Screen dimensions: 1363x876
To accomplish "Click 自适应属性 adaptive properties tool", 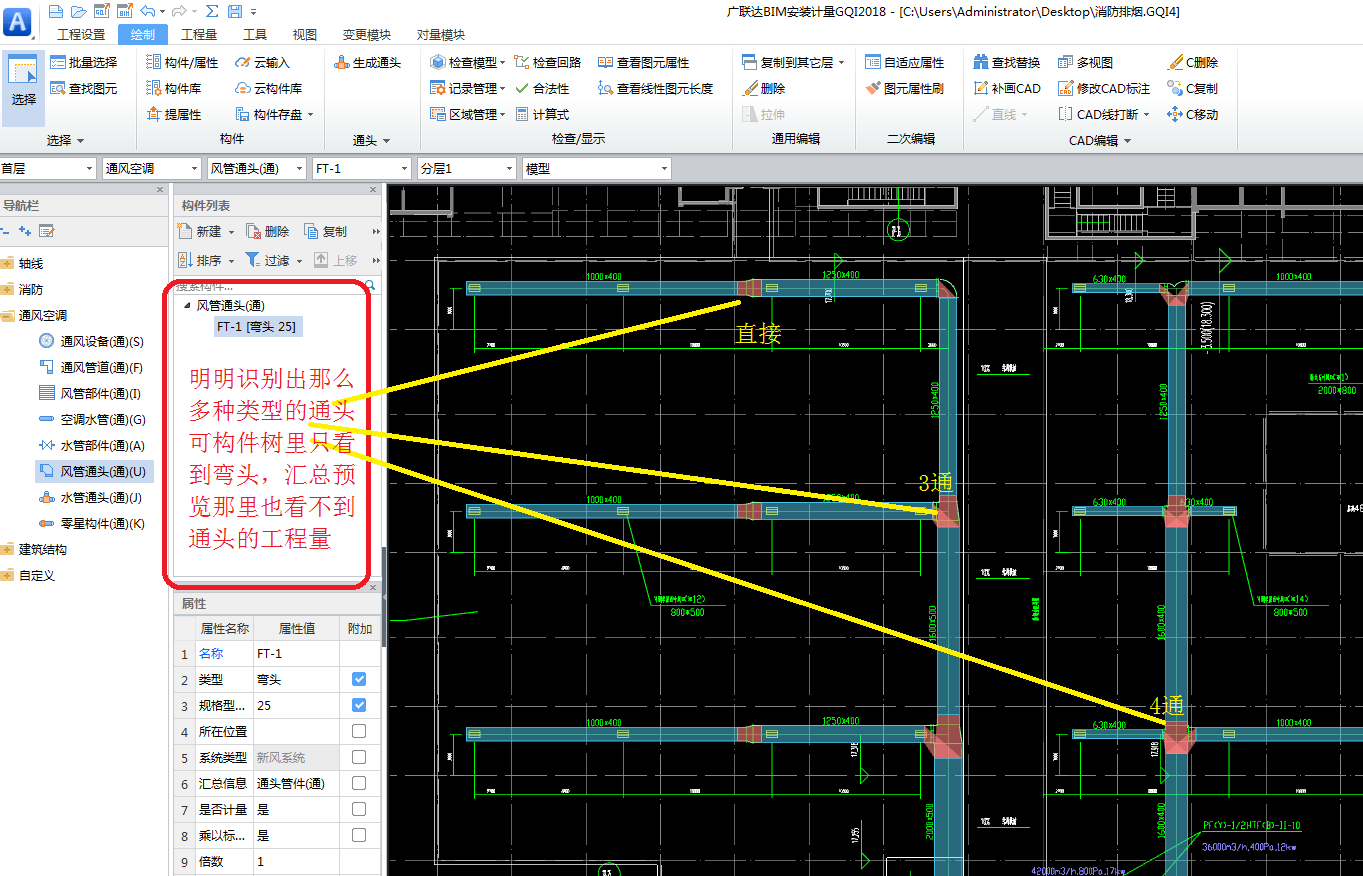I will click(904, 62).
